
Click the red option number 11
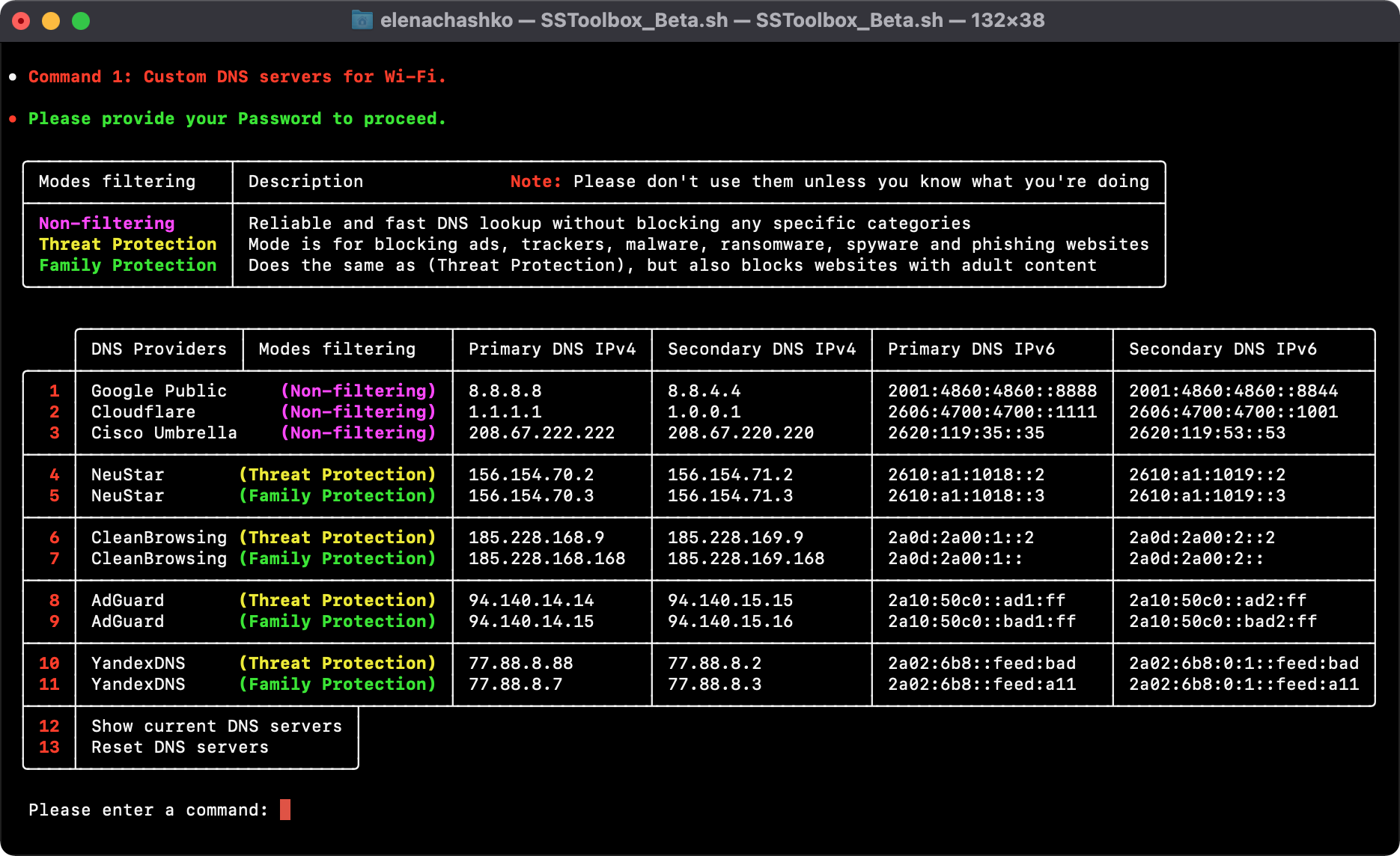49,685
